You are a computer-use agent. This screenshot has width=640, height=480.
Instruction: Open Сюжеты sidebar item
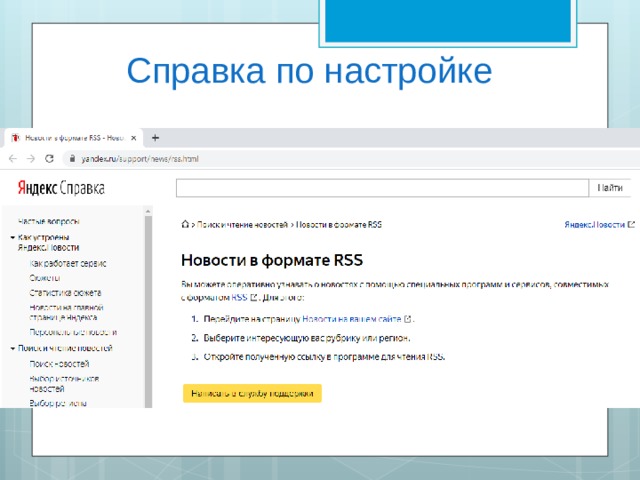click(45, 278)
